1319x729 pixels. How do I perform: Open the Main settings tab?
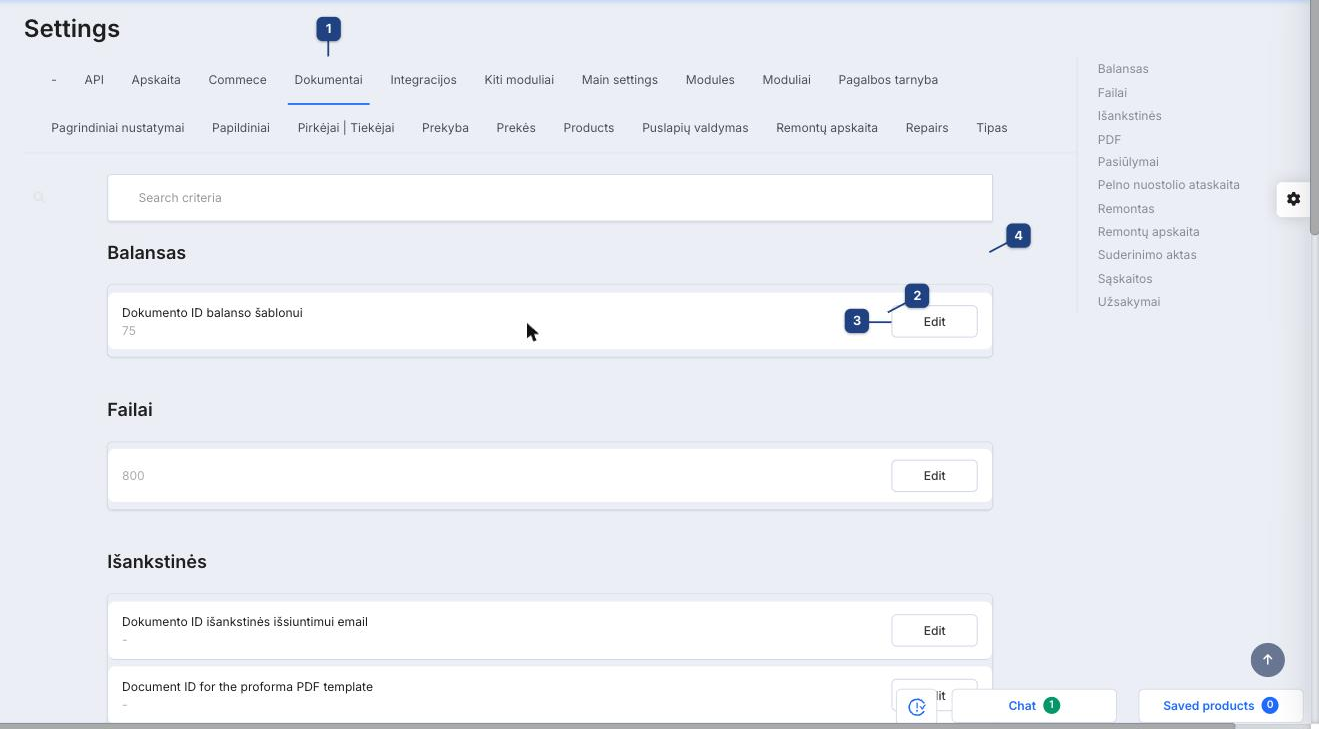coord(620,80)
